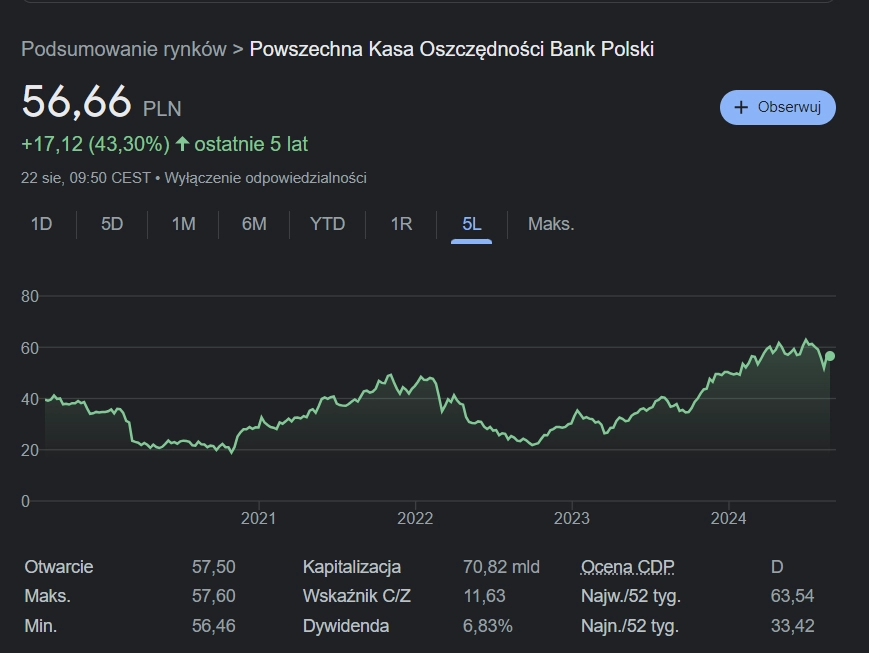Screen dimensions: 869x653
Task: Click the Kapitalizacja label
Action: pyautogui.click(x=351, y=567)
